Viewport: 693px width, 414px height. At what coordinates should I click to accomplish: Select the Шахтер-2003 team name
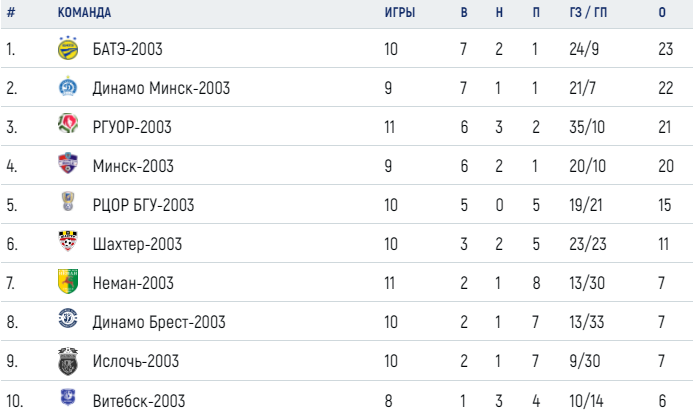[137, 244]
